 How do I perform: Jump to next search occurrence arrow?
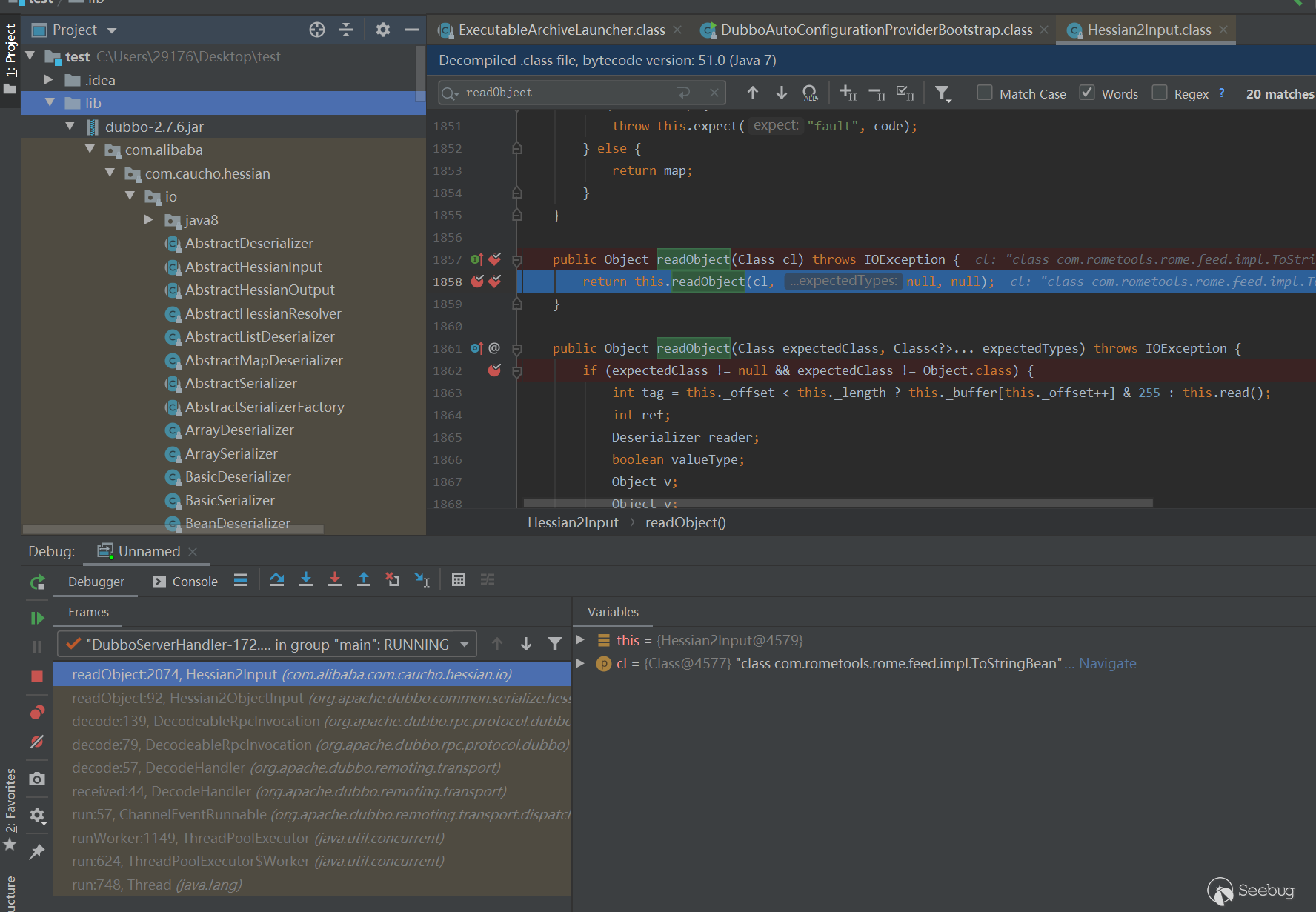[781, 93]
